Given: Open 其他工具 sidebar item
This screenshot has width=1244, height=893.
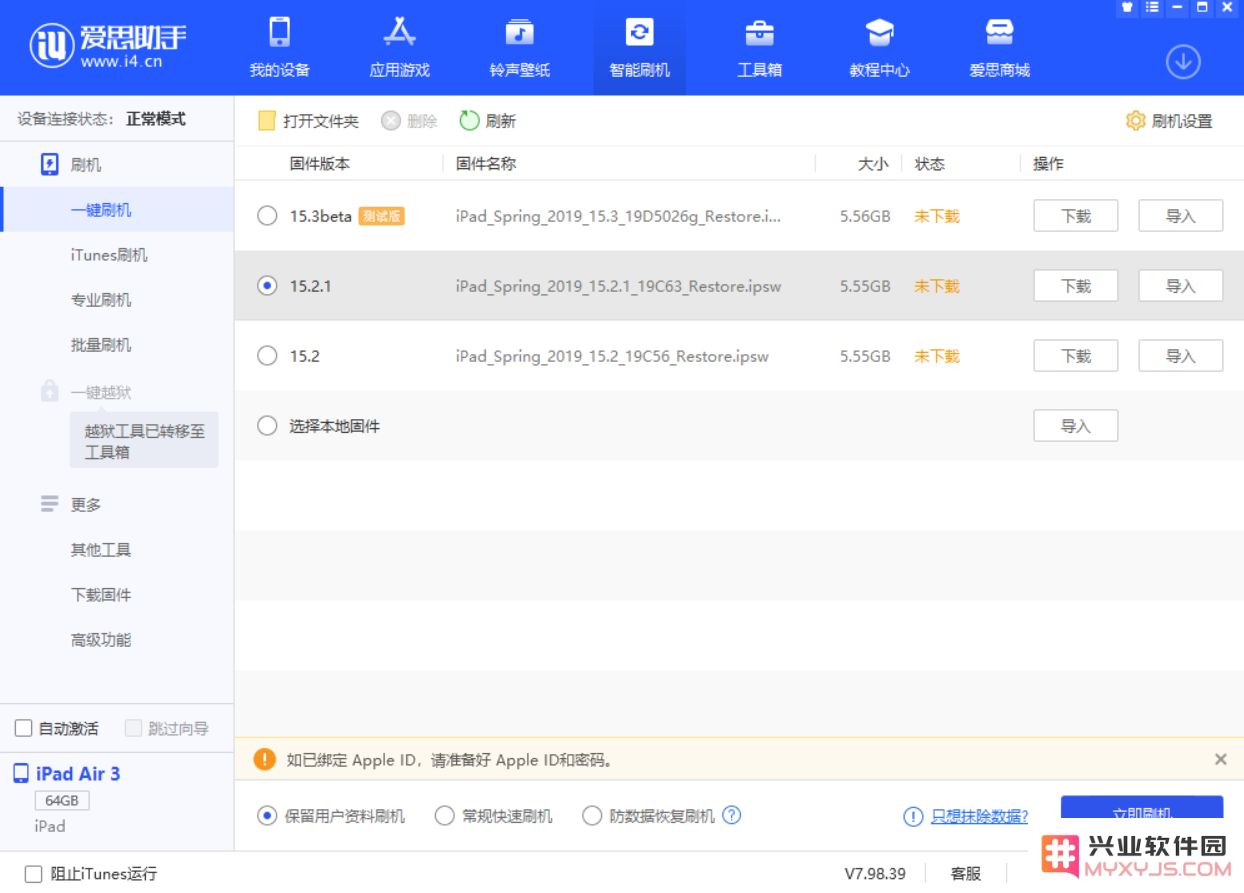Looking at the screenshot, I should click(x=101, y=550).
